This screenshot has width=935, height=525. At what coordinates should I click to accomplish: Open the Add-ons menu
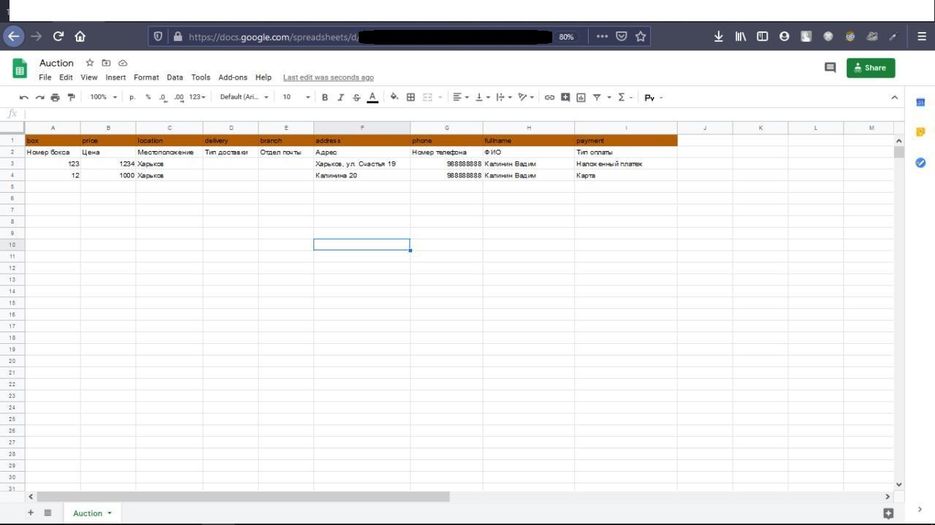click(x=233, y=78)
